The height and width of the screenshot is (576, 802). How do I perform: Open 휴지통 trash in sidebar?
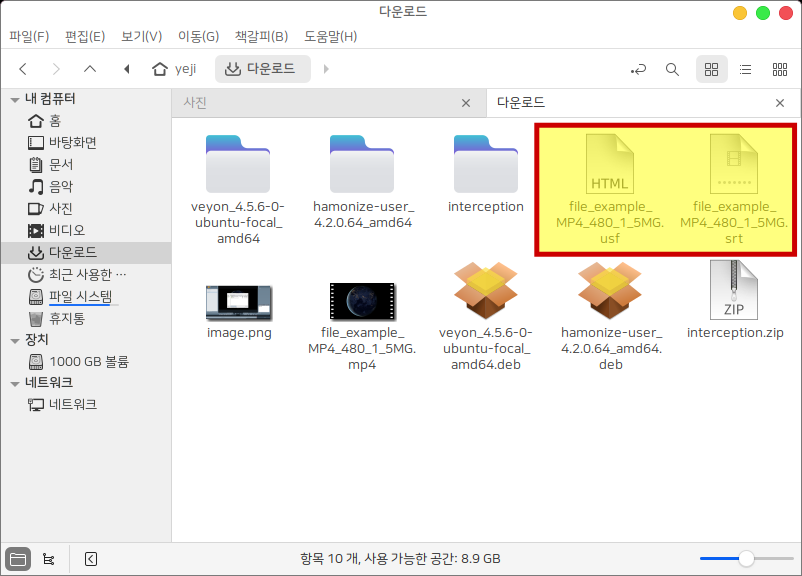pos(66,318)
